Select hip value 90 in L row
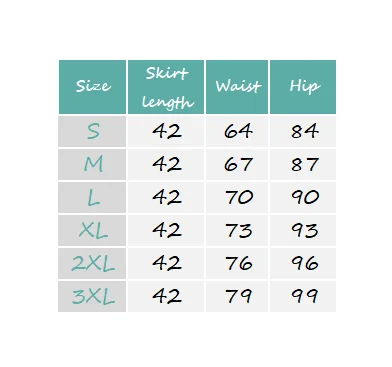 pos(303,197)
